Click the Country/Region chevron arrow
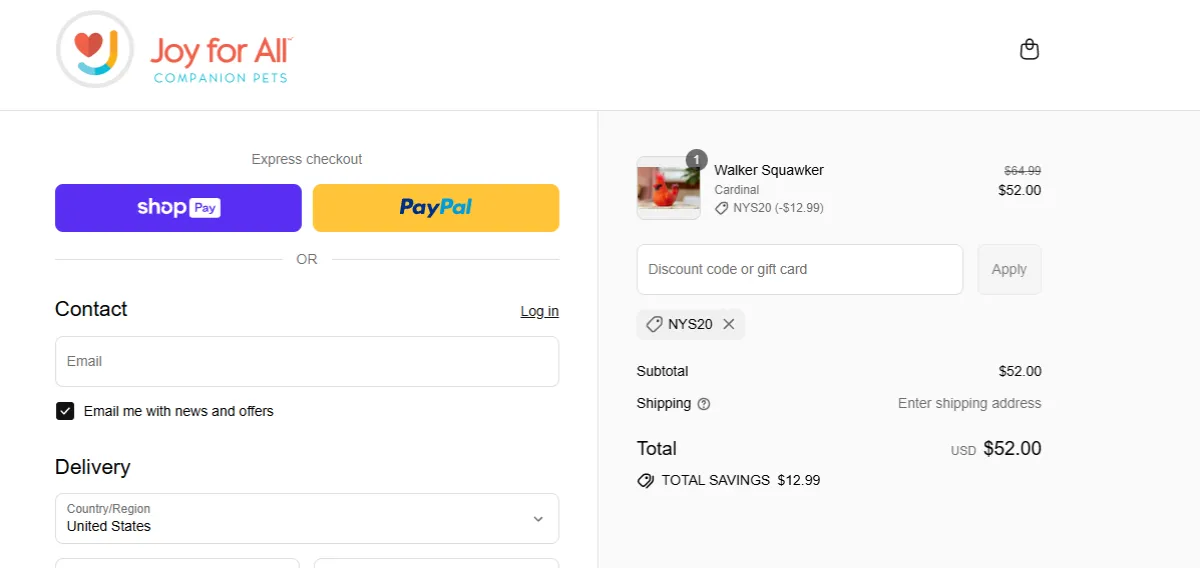This screenshot has width=1200, height=568. 538,519
